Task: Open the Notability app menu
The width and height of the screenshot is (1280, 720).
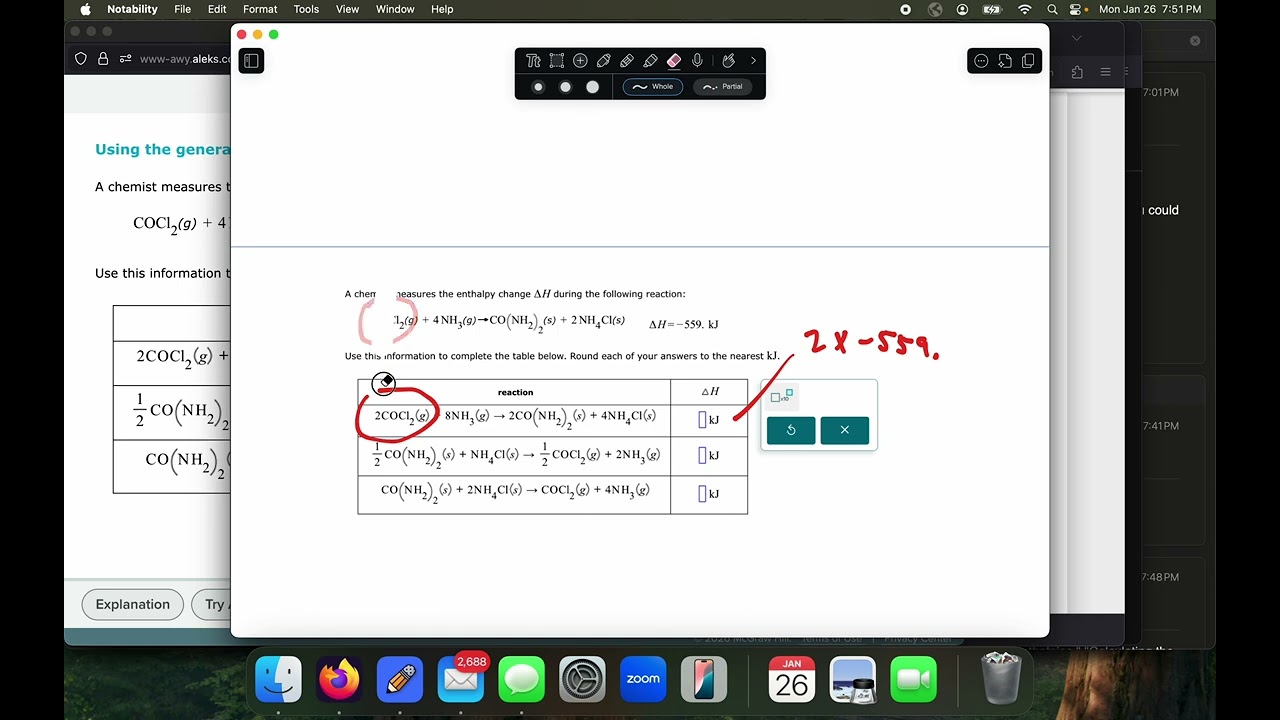Action: [x=132, y=9]
